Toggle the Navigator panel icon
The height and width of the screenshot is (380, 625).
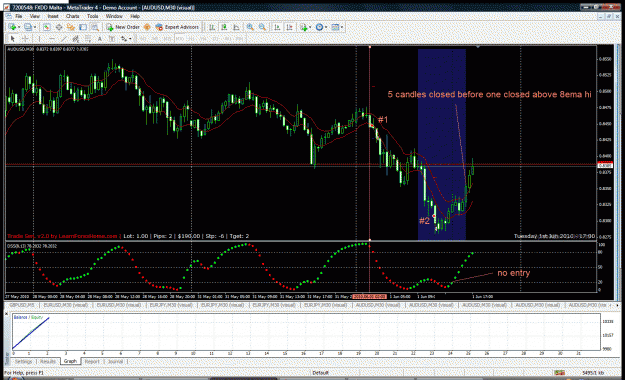point(71,27)
